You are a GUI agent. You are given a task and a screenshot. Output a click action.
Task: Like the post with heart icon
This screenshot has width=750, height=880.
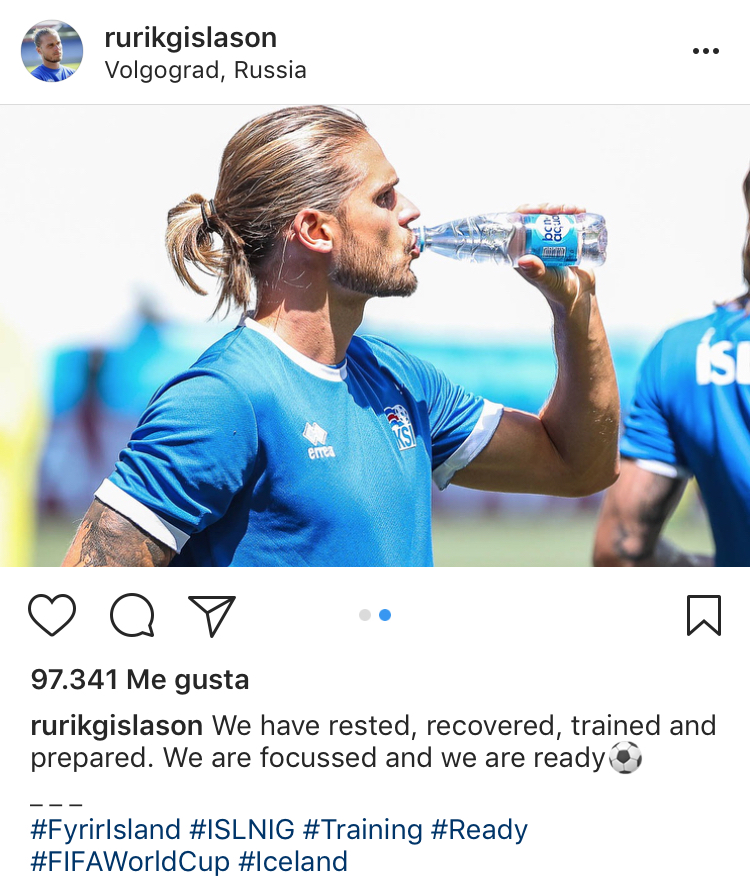pyautogui.click(x=52, y=615)
